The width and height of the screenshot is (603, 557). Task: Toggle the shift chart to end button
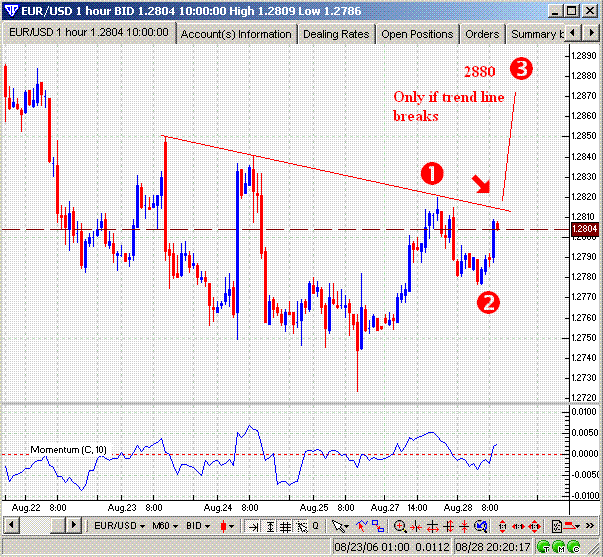pyautogui.click(x=253, y=527)
